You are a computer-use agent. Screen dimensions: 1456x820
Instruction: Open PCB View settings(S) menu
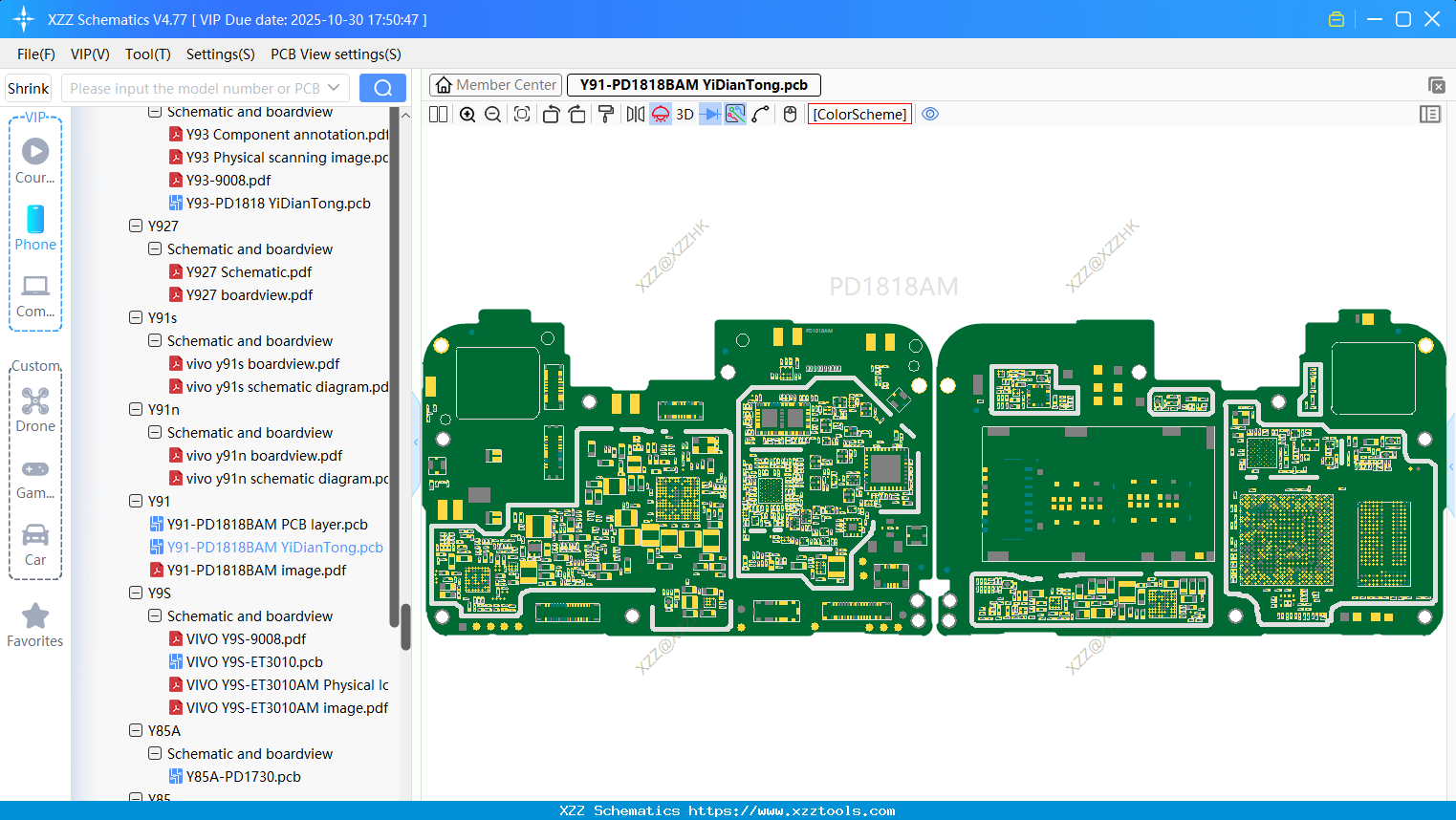336,54
